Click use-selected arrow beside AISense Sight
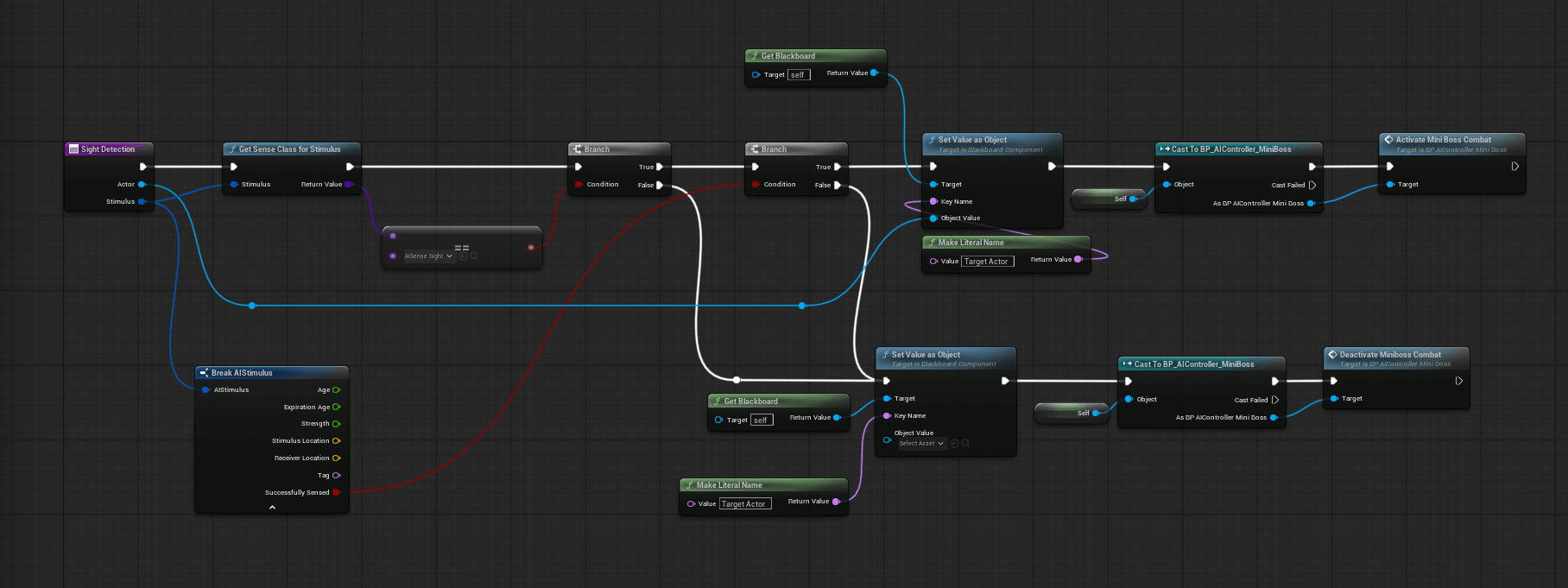Viewport: 1568px width, 588px height. 463,256
